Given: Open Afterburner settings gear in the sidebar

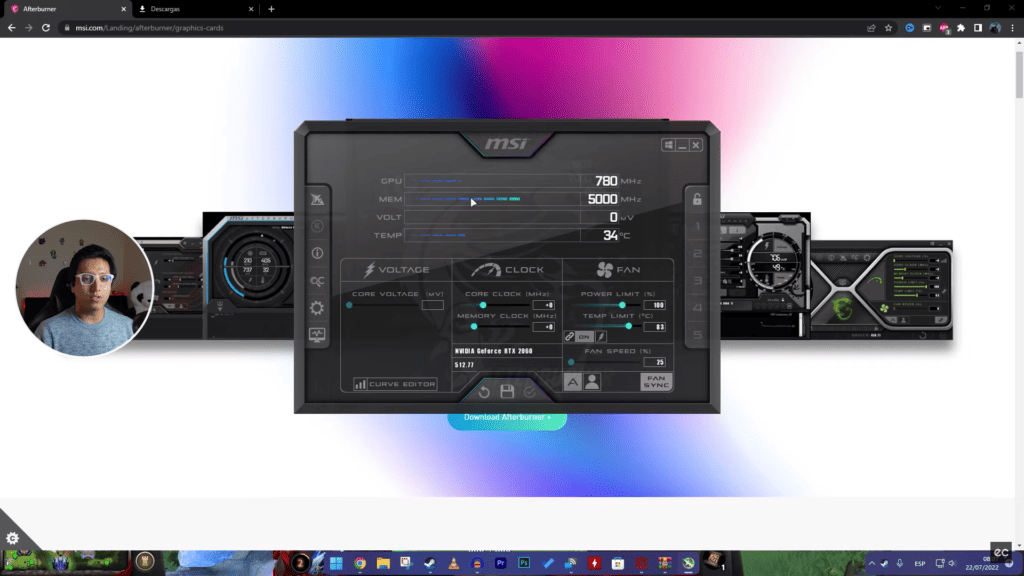Looking at the screenshot, I should point(317,308).
